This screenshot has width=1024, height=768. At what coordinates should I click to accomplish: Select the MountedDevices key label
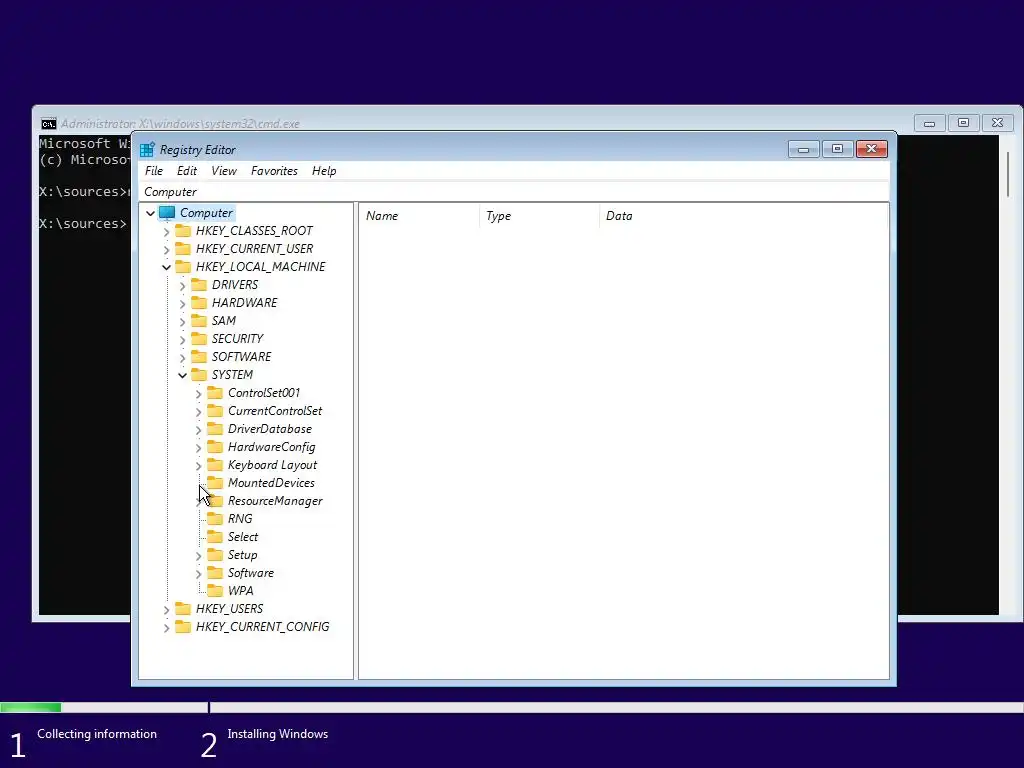(x=271, y=483)
